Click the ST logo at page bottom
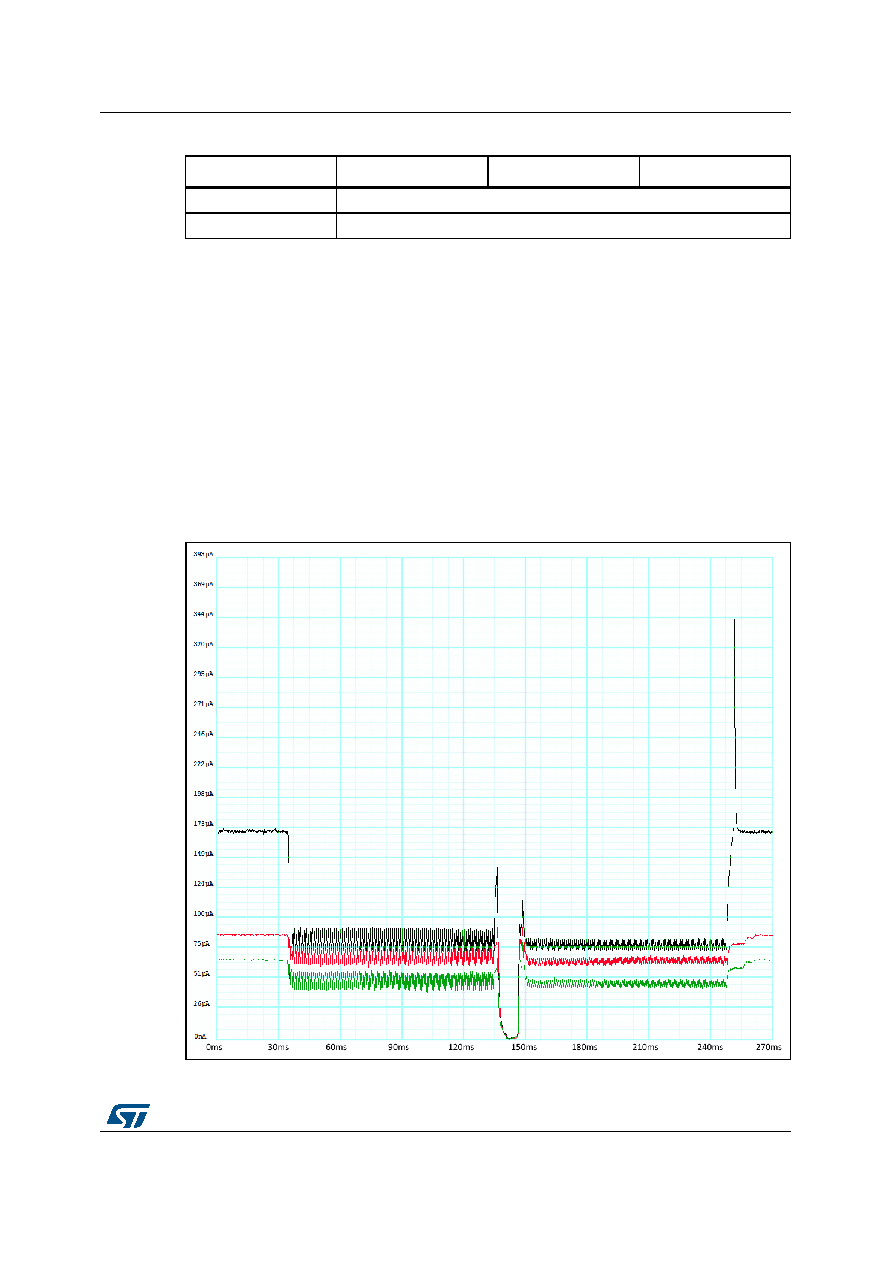Screen dimensions: 892x1263 point(128,1114)
